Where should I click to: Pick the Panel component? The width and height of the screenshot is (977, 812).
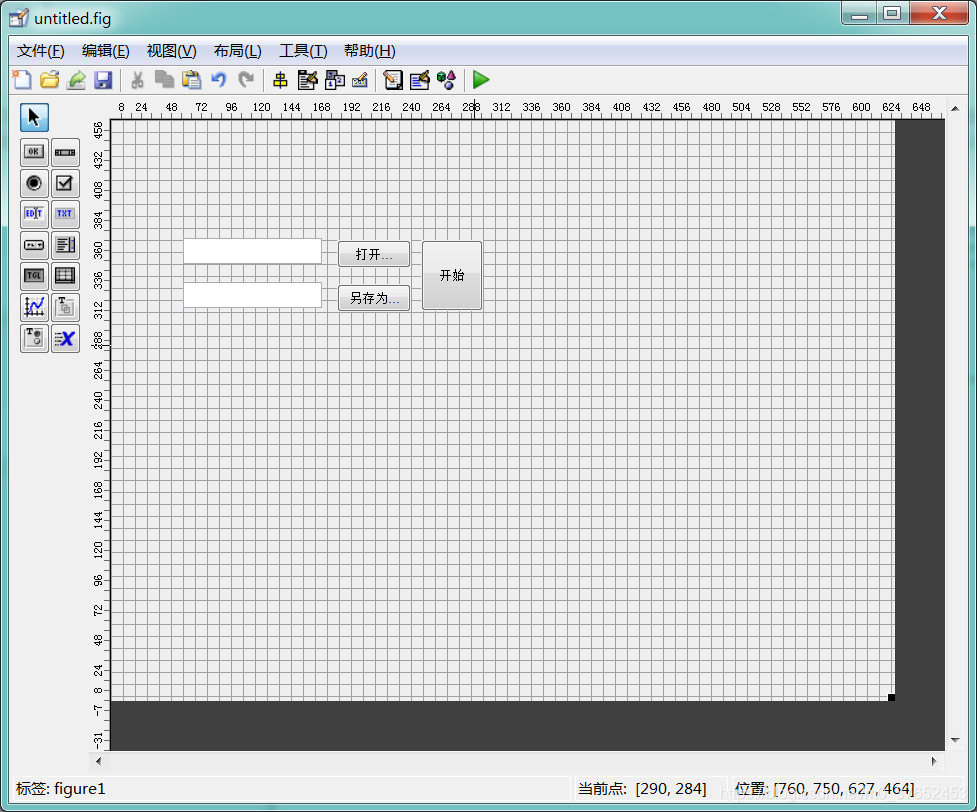[65, 307]
